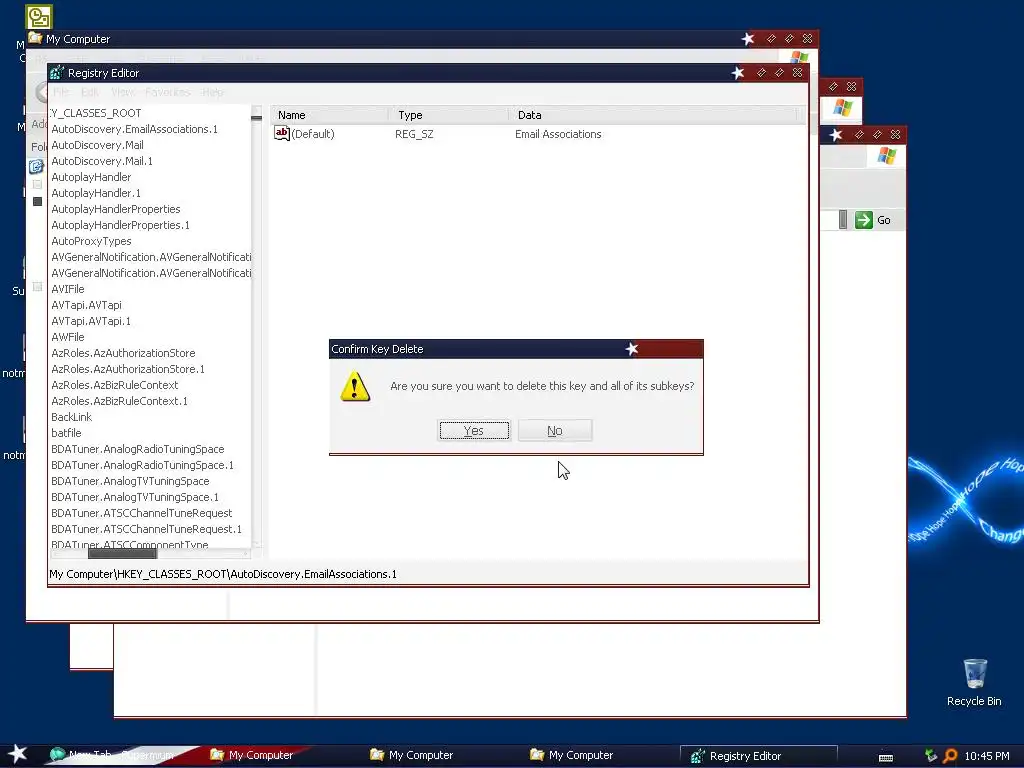Click the Type column header
This screenshot has width=1024, height=768.
click(x=449, y=115)
